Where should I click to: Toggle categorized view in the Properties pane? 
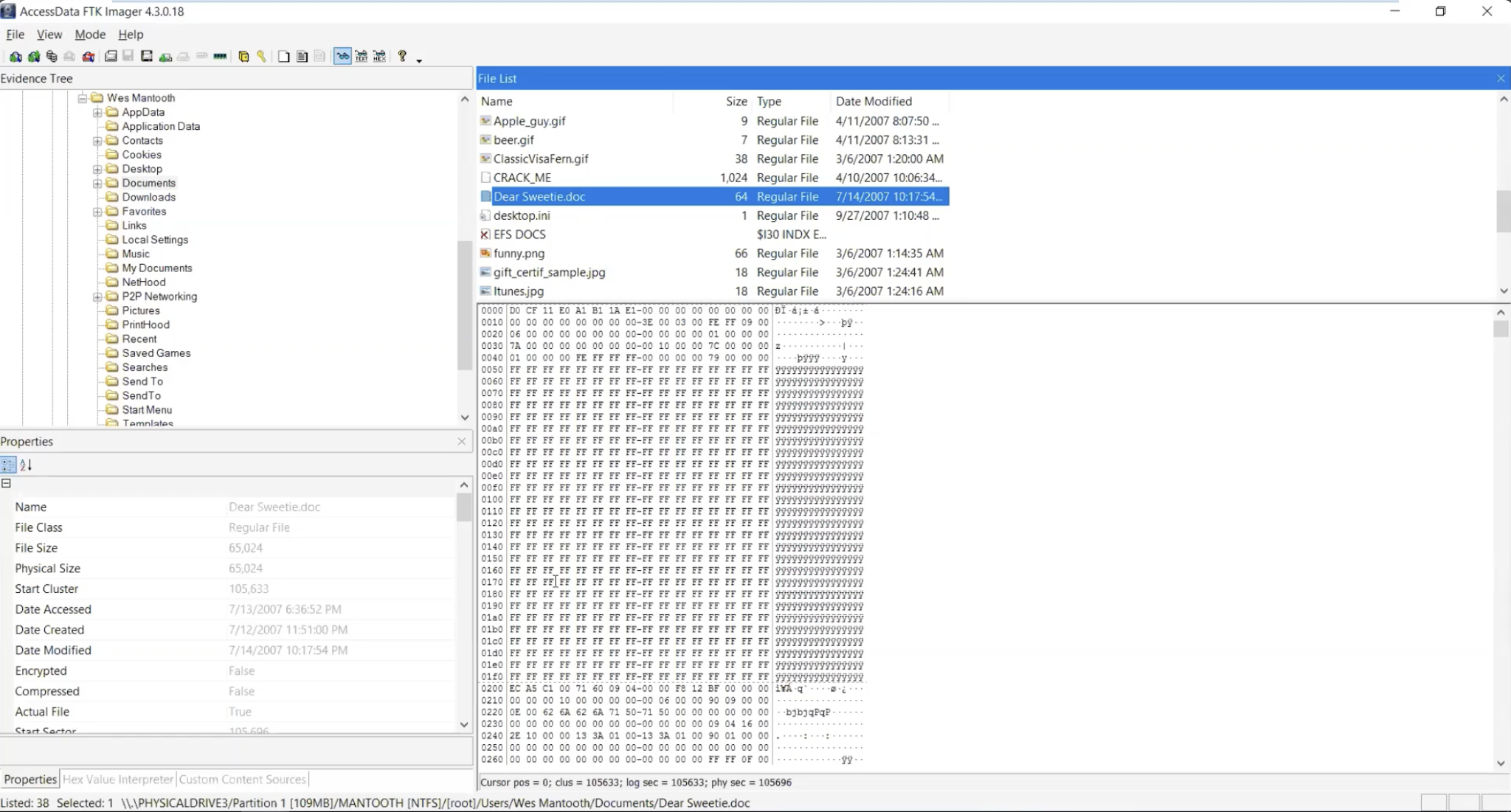click(x=8, y=465)
